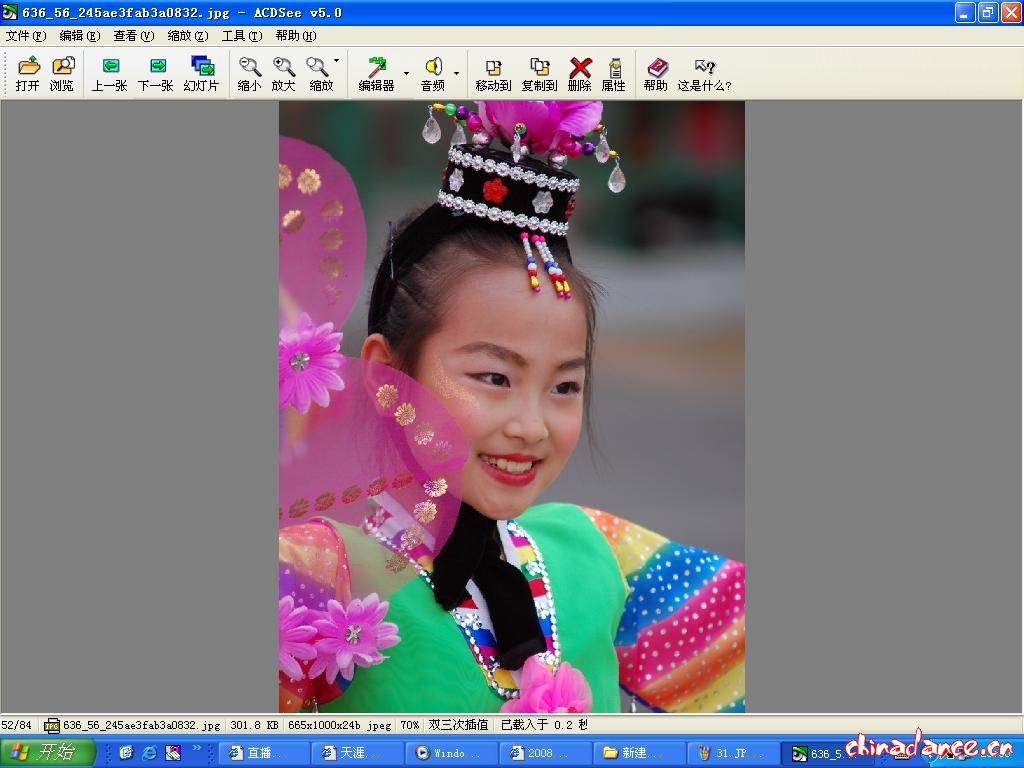Click the 开始 Start button

(x=48, y=752)
